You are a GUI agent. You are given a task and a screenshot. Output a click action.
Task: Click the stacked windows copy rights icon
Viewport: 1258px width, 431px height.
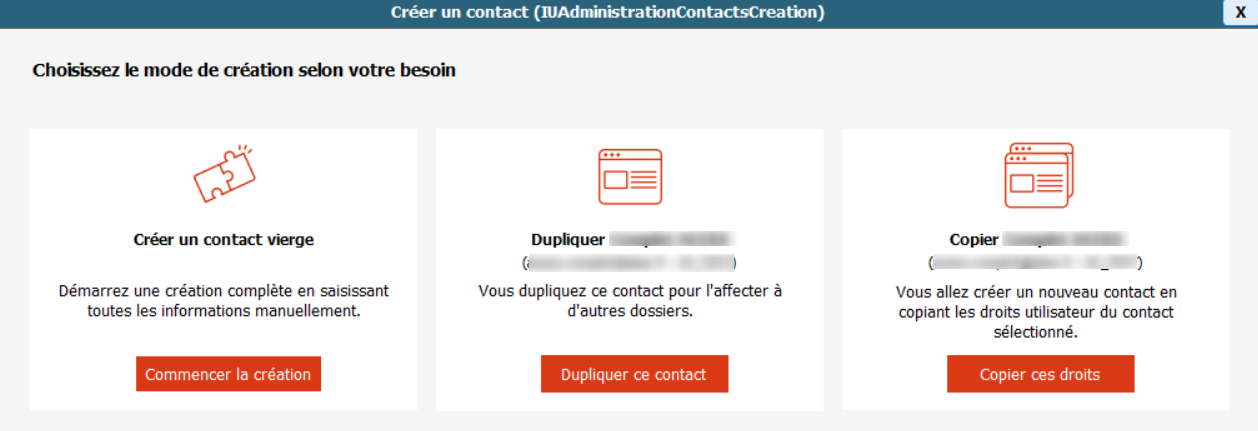click(1037, 175)
